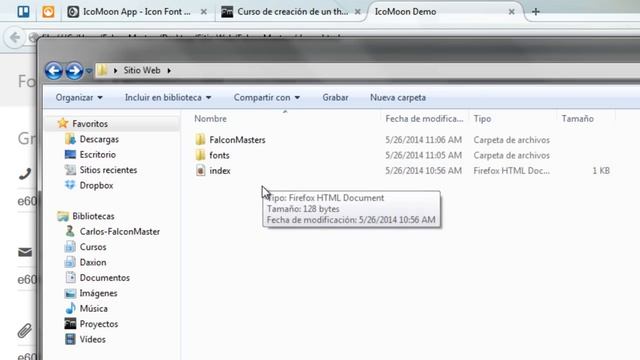Screen dimensions: 640x360
Task: Click the Bibliotecas library icon
Action: pos(63,216)
